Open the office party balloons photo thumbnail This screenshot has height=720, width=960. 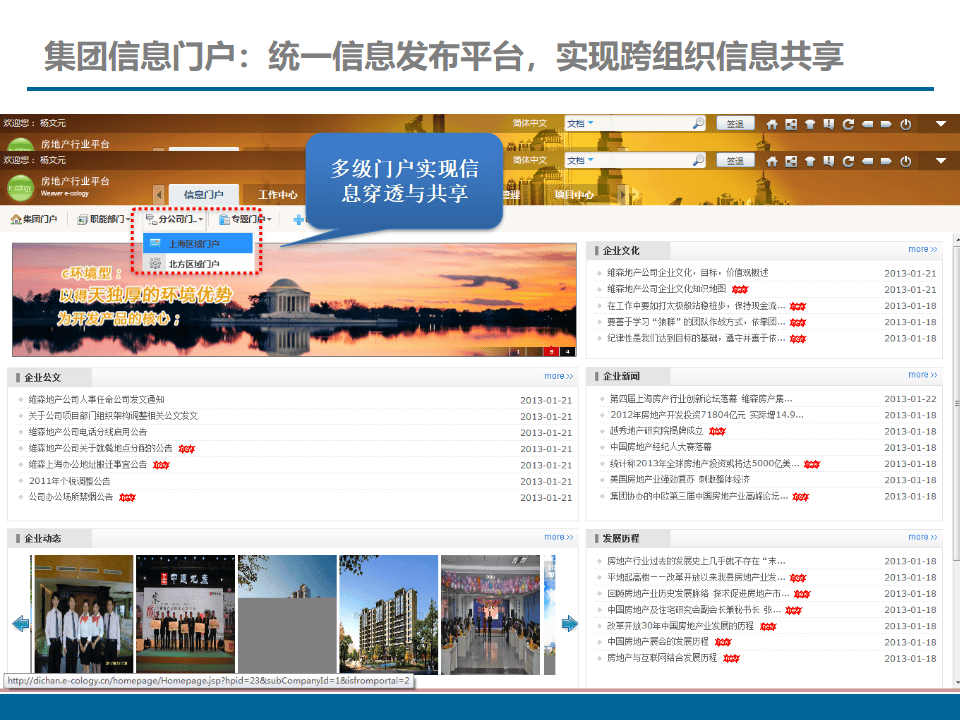click(x=490, y=614)
